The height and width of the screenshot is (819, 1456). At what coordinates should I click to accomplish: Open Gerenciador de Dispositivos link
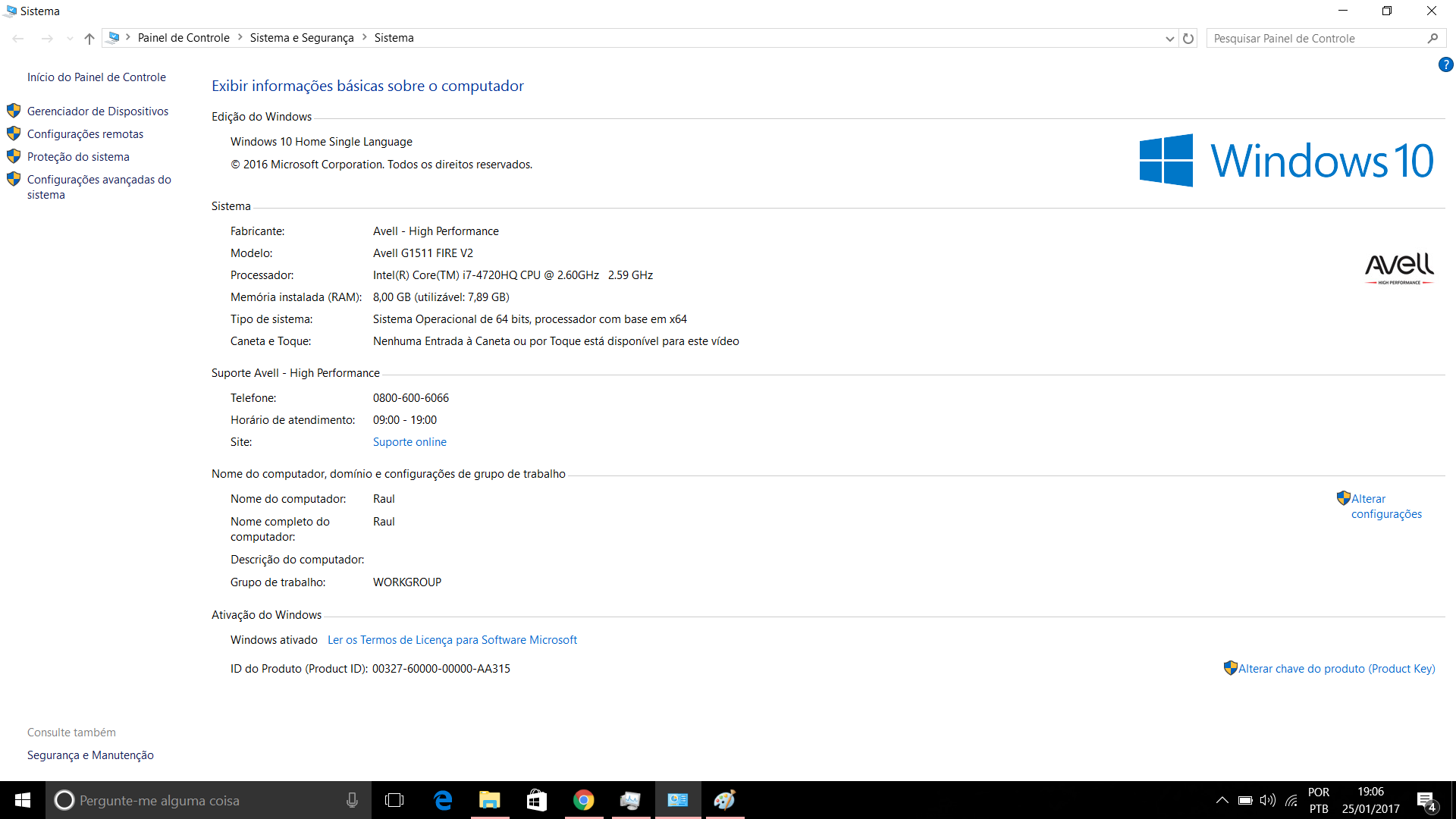click(98, 111)
